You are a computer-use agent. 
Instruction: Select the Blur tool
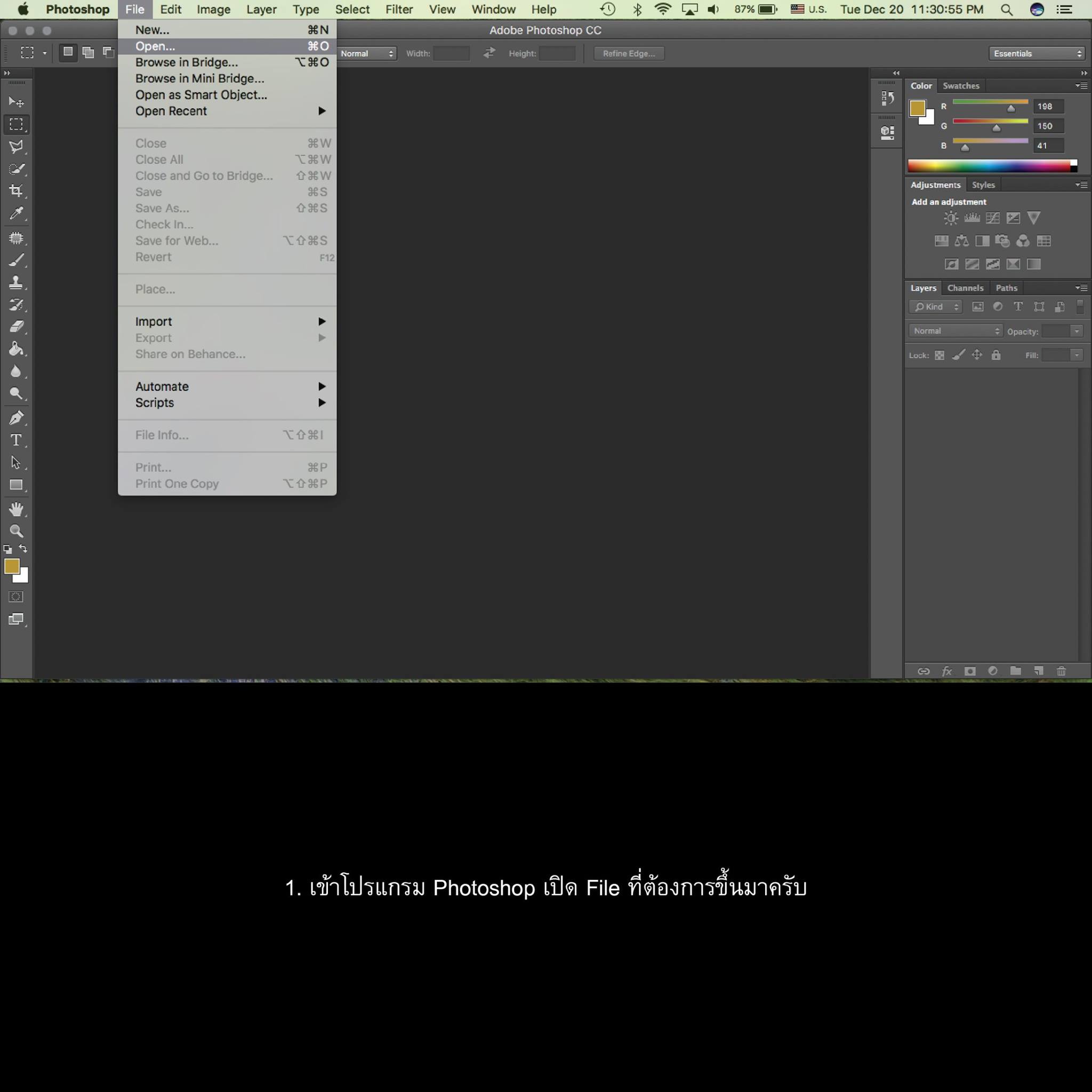pos(17,371)
